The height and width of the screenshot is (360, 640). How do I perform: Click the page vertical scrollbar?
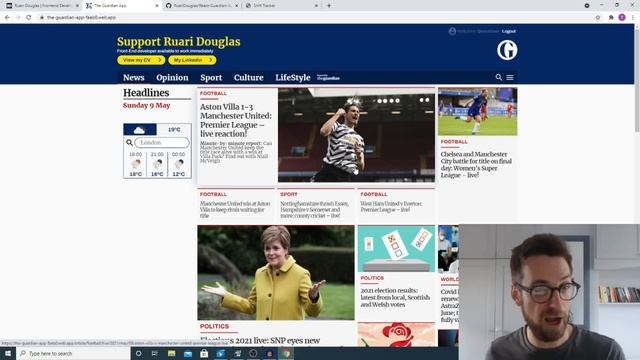(637, 82)
